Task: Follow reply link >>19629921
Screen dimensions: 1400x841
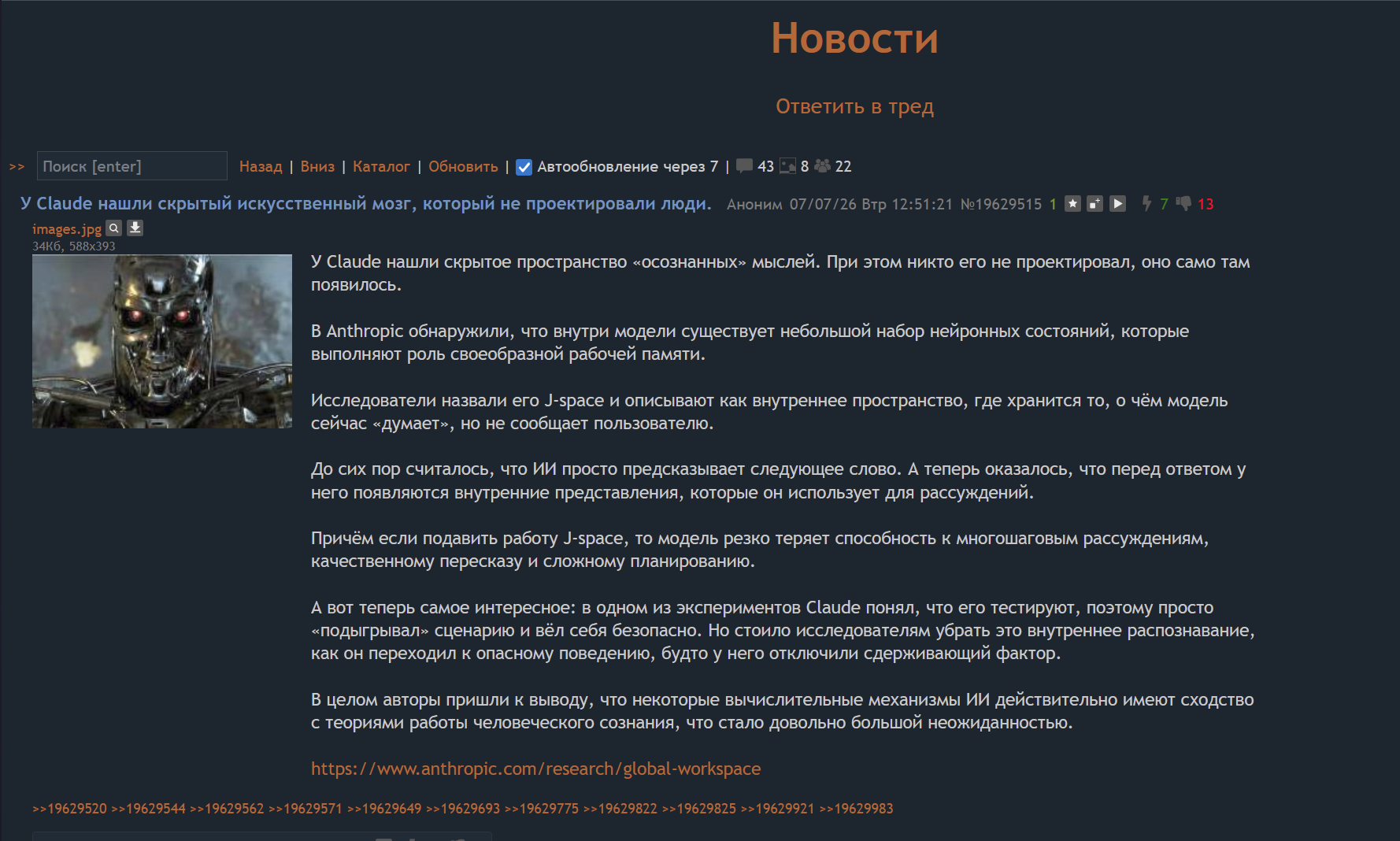Action: point(778,809)
